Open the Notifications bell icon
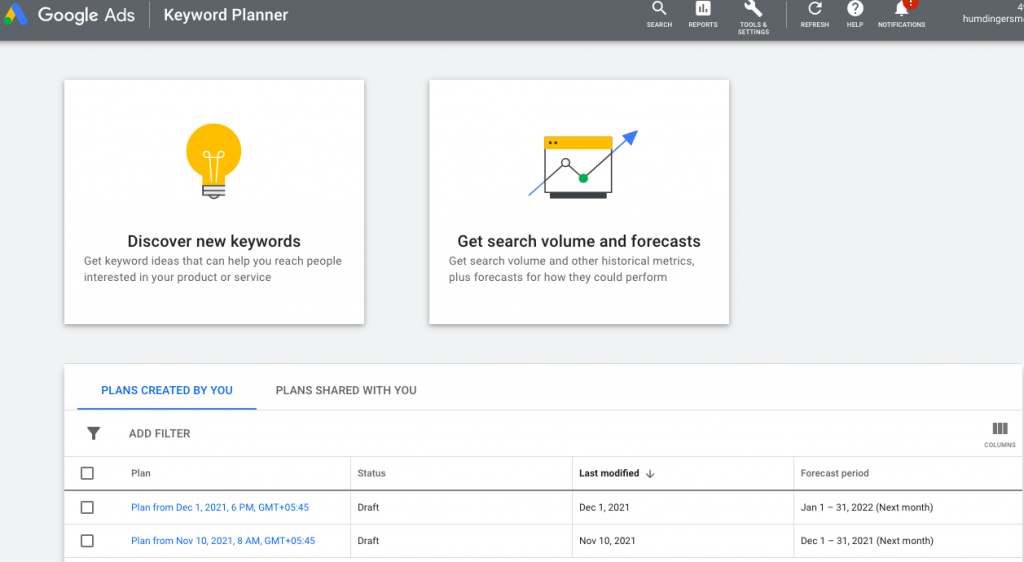Image resolution: width=1024 pixels, height=562 pixels. 901,8
